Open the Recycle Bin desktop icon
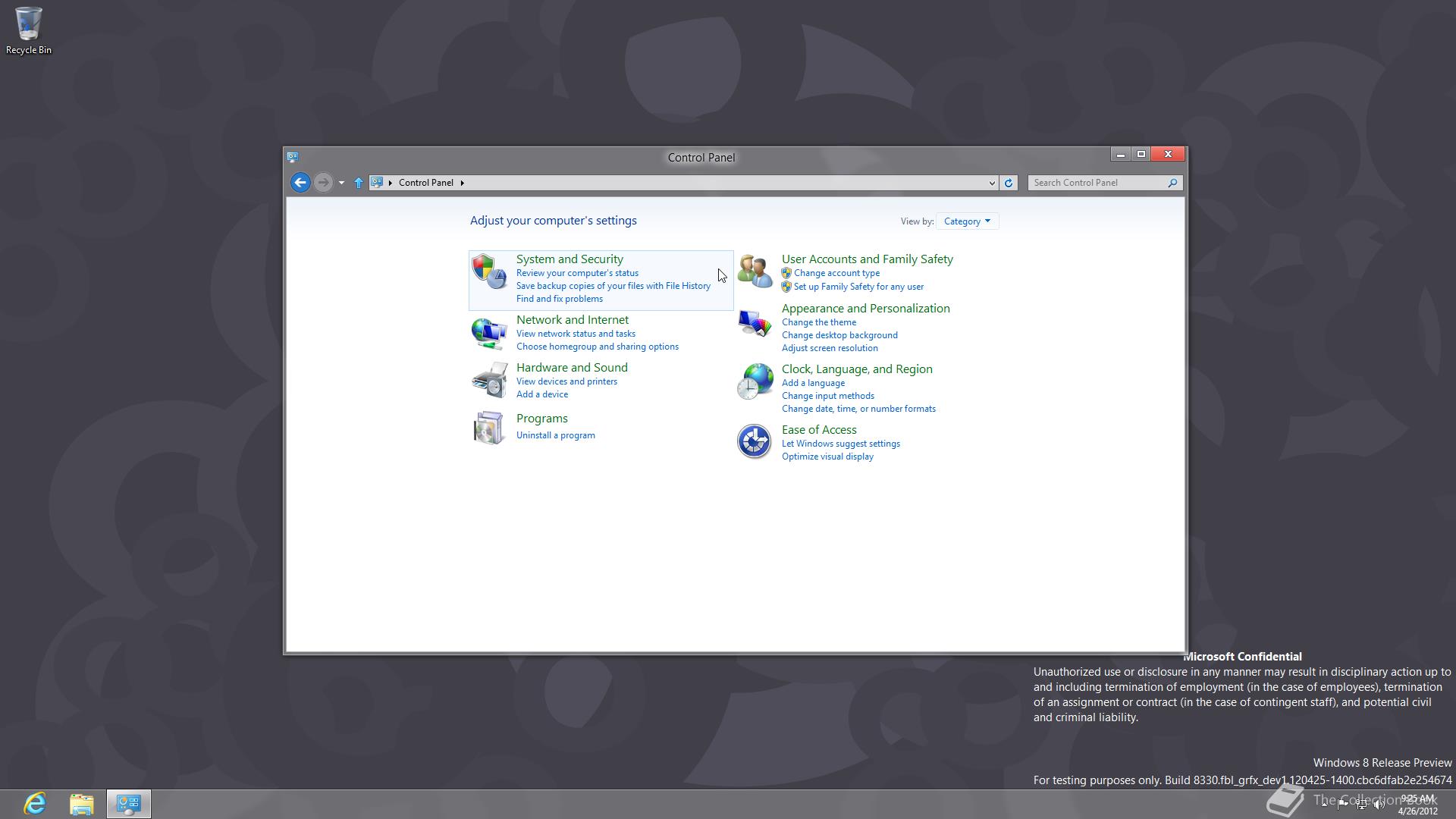The width and height of the screenshot is (1456, 819). pyautogui.click(x=29, y=31)
